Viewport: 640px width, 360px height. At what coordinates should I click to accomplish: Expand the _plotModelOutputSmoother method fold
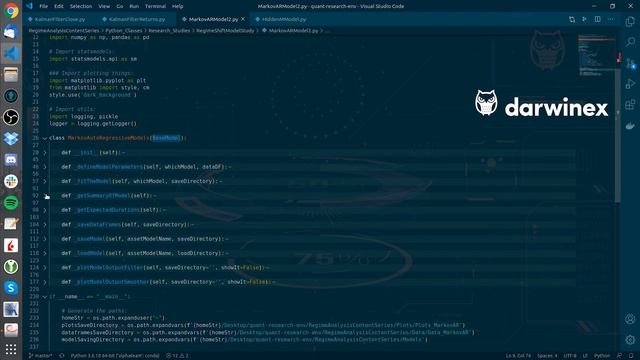[x=45, y=282]
